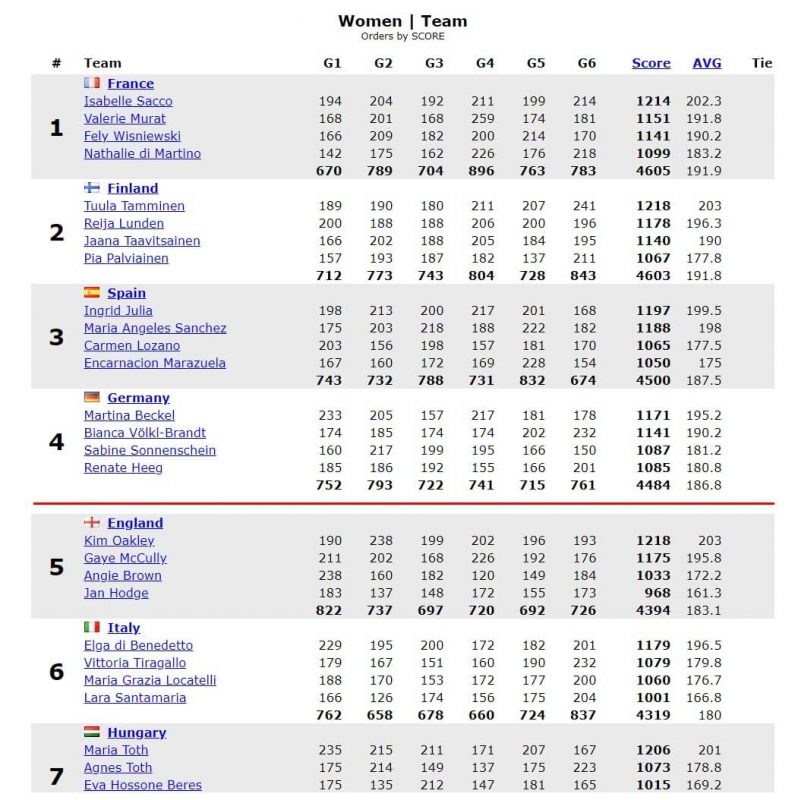Viewport: 798px width, 800px height.
Task: Click the Germany flag icon
Action: (x=92, y=397)
